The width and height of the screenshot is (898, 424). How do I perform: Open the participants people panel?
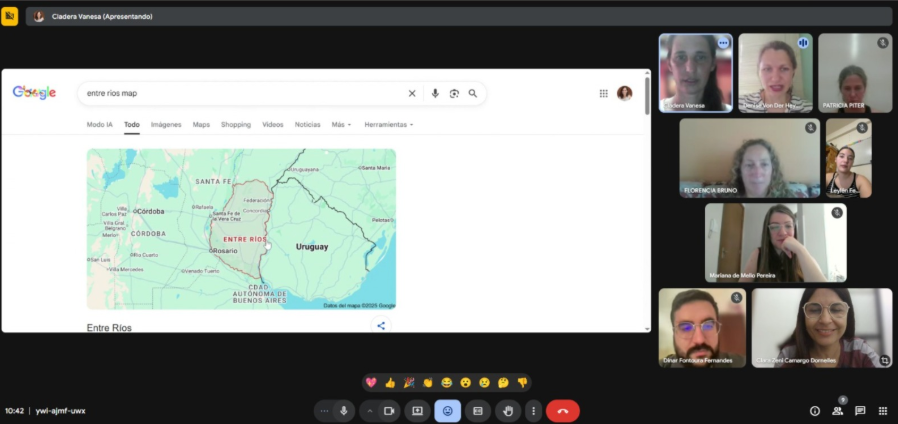[837, 410]
